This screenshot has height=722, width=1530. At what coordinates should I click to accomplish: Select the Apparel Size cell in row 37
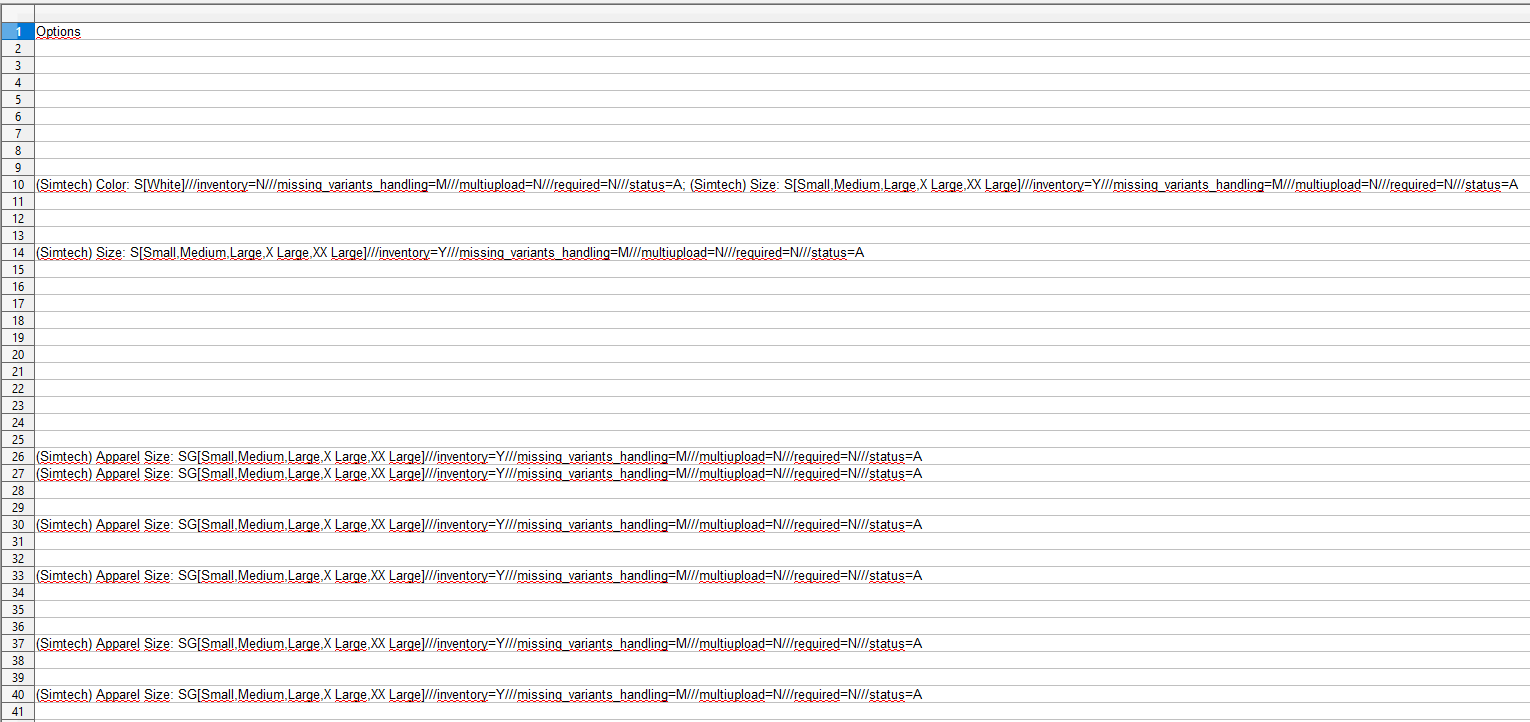(478, 643)
